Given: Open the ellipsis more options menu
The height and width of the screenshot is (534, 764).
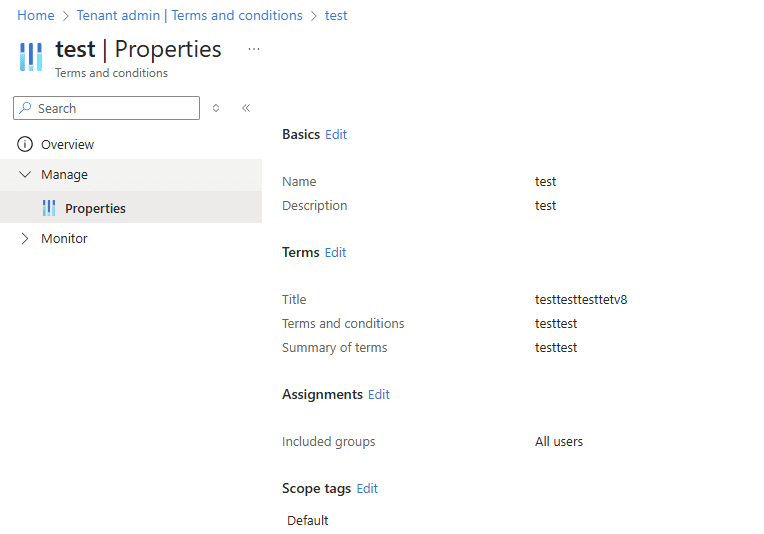Looking at the screenshot, I should [254, 49].
